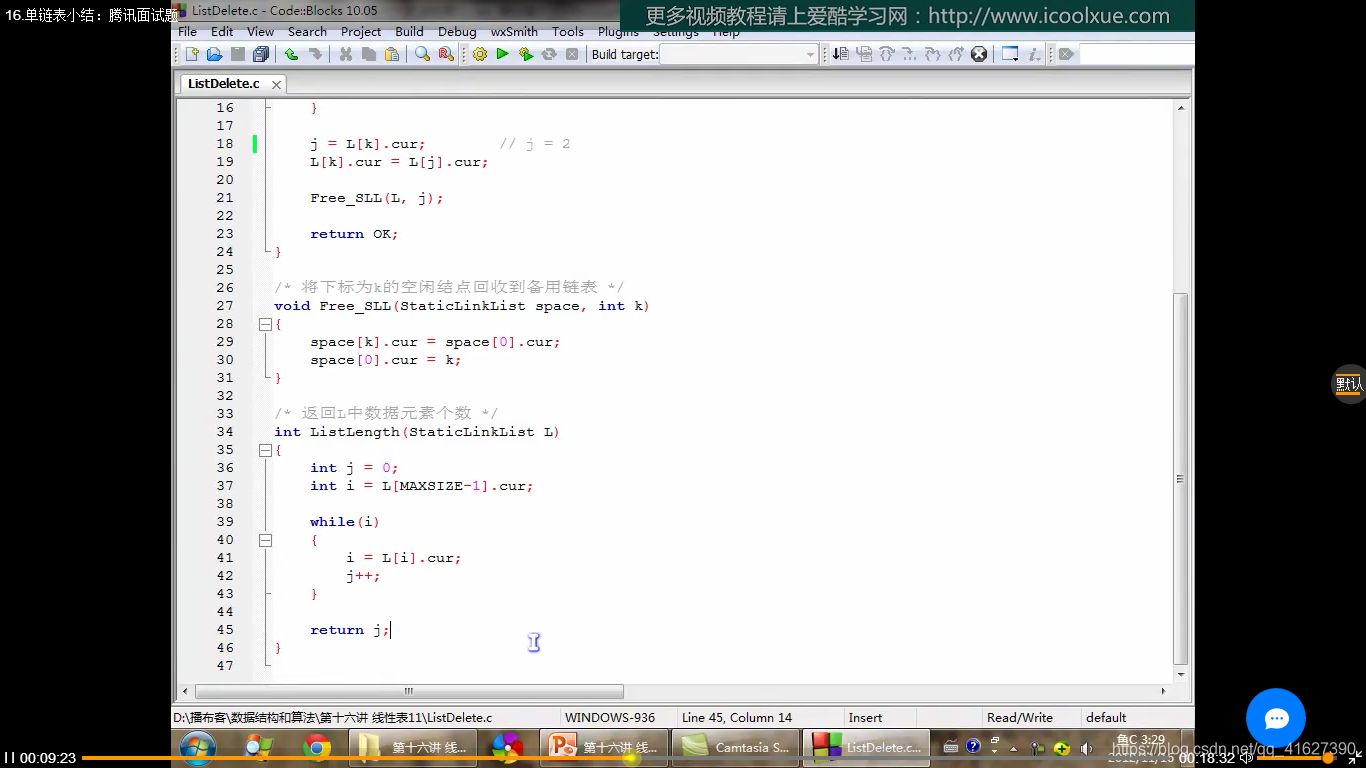Click the Save all files icon

[261, 54]
